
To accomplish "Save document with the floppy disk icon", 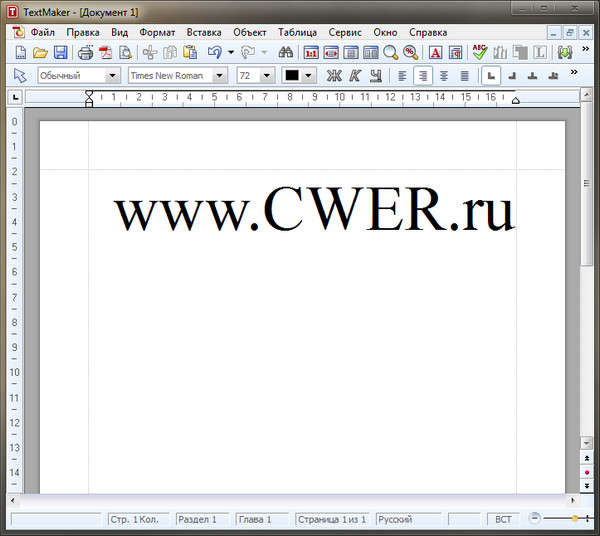I will [x=60, y=53].
